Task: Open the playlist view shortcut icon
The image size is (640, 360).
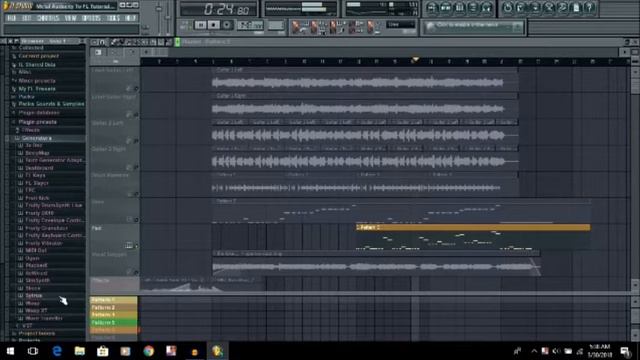Action: (x=432, y=7)
